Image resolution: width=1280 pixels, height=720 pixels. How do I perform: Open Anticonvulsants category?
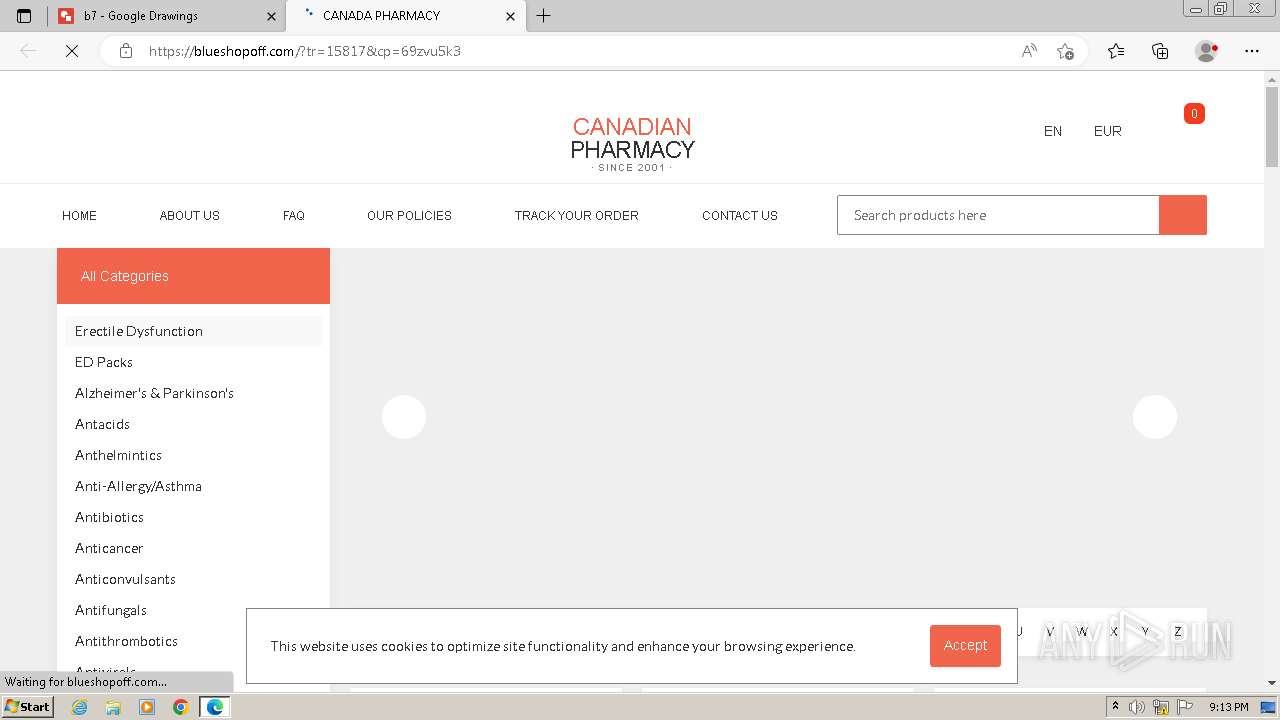125,579
